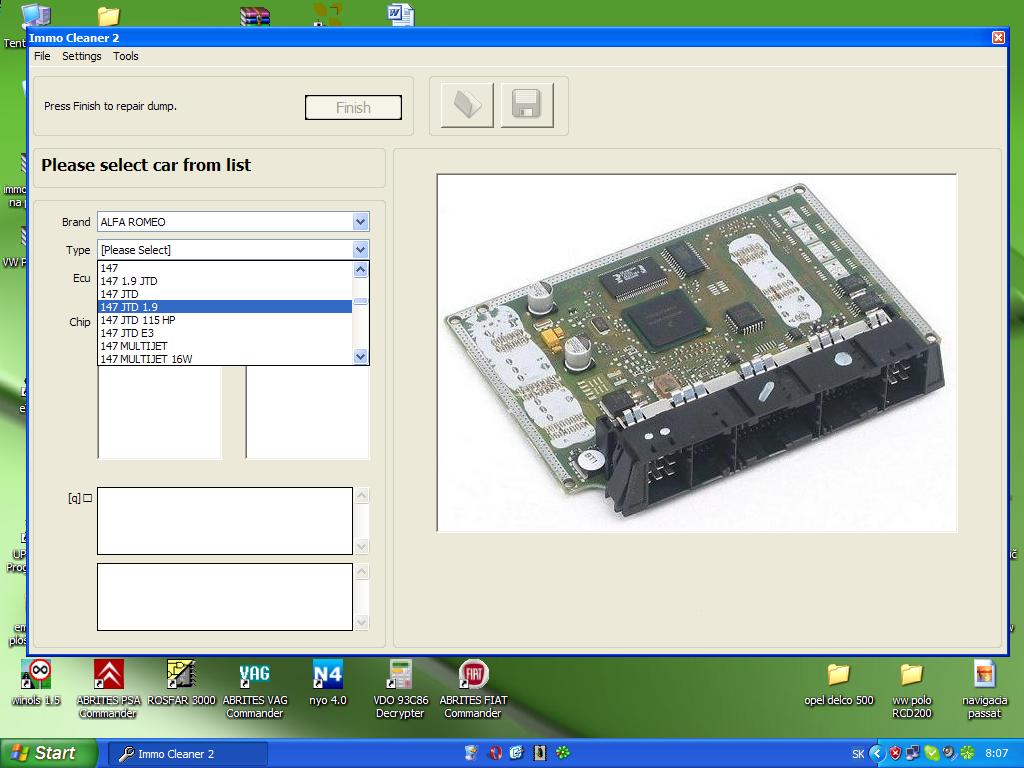
Task: Open the Brand dropdown showing ALFA ROMEO
Action: [233, 222]
